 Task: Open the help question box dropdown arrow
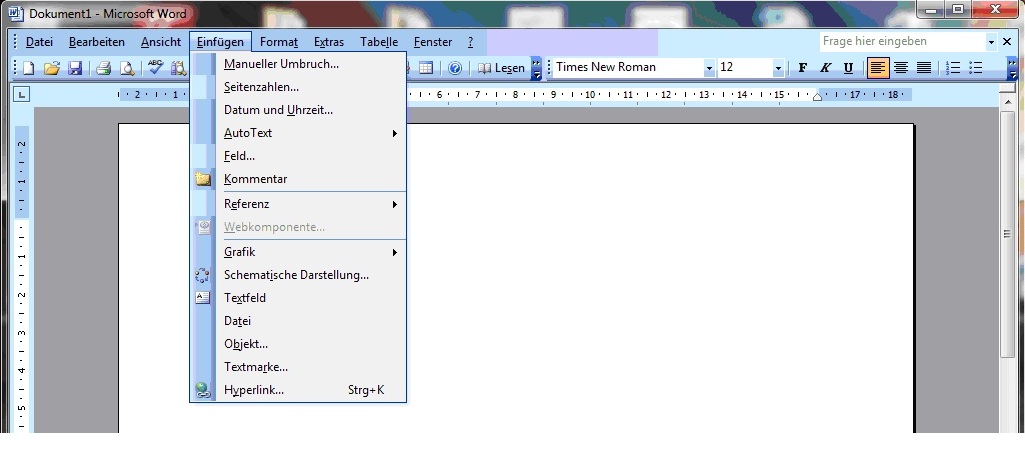point(991,42)
